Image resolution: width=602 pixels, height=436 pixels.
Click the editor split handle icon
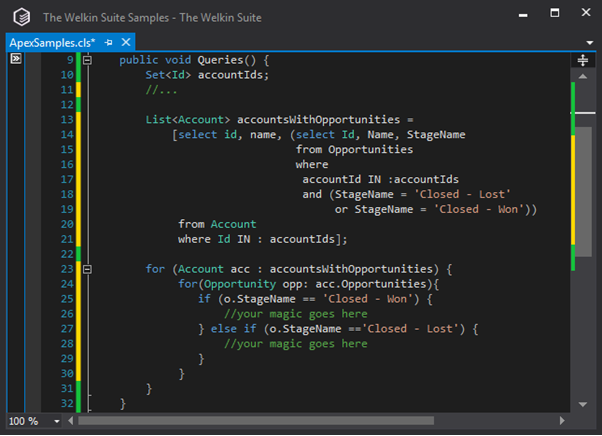tap(582, 61)
